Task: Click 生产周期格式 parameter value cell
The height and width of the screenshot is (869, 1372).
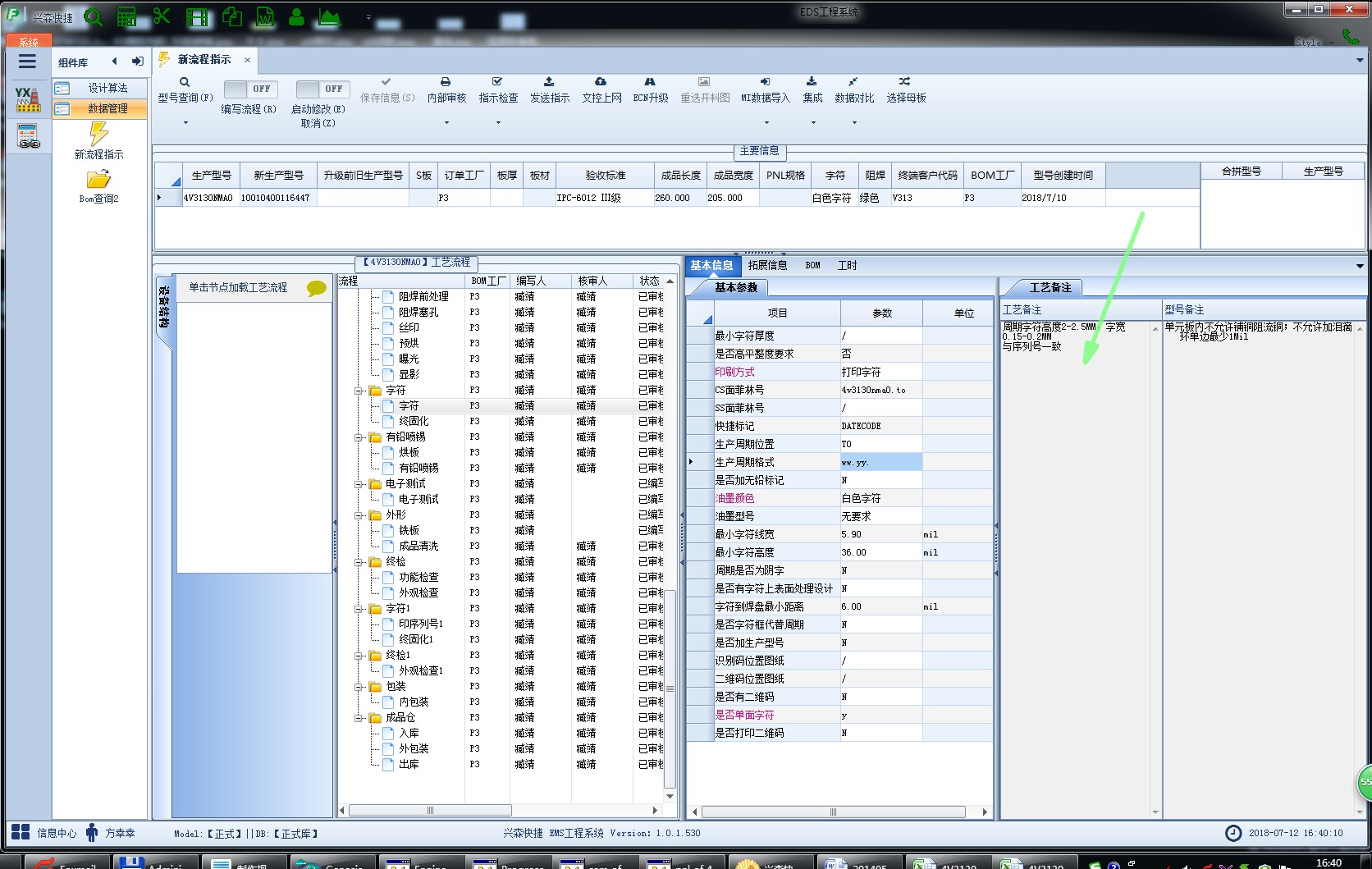Action: point(881,462)
